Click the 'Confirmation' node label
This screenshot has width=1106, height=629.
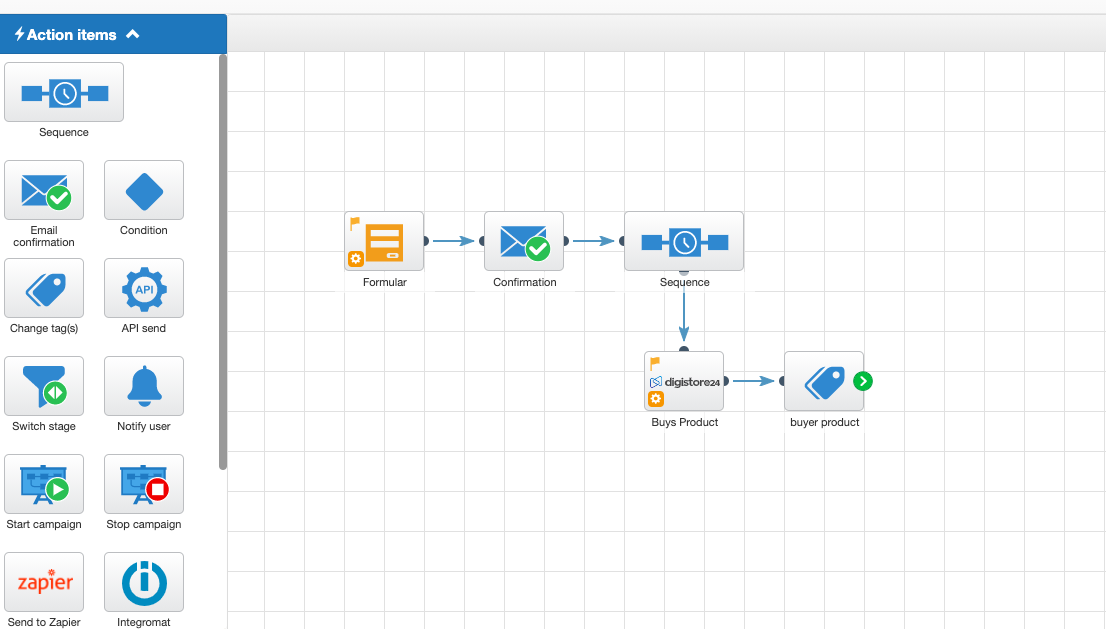pyautogui.click(x=525, y=282)
